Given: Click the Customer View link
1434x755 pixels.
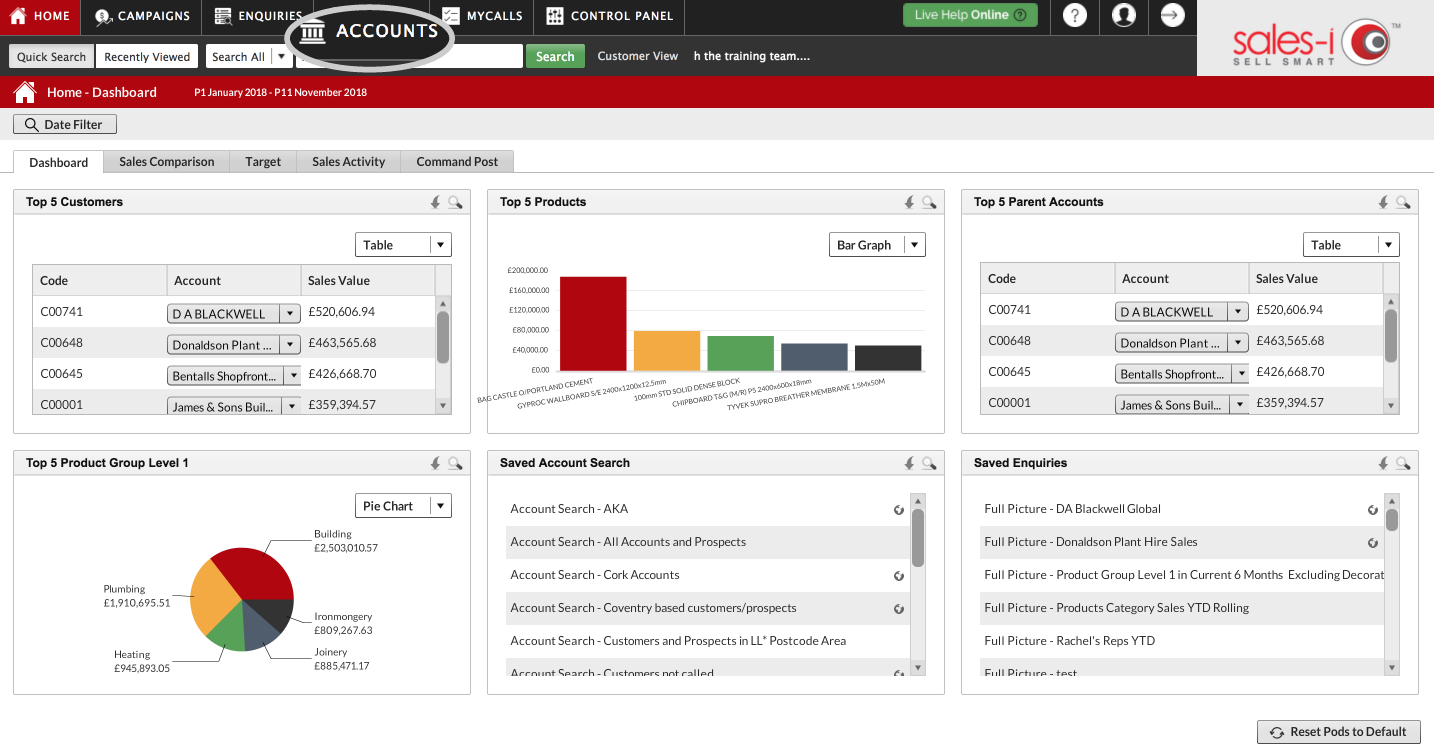Looking at the screenshot, I should 638,56.
